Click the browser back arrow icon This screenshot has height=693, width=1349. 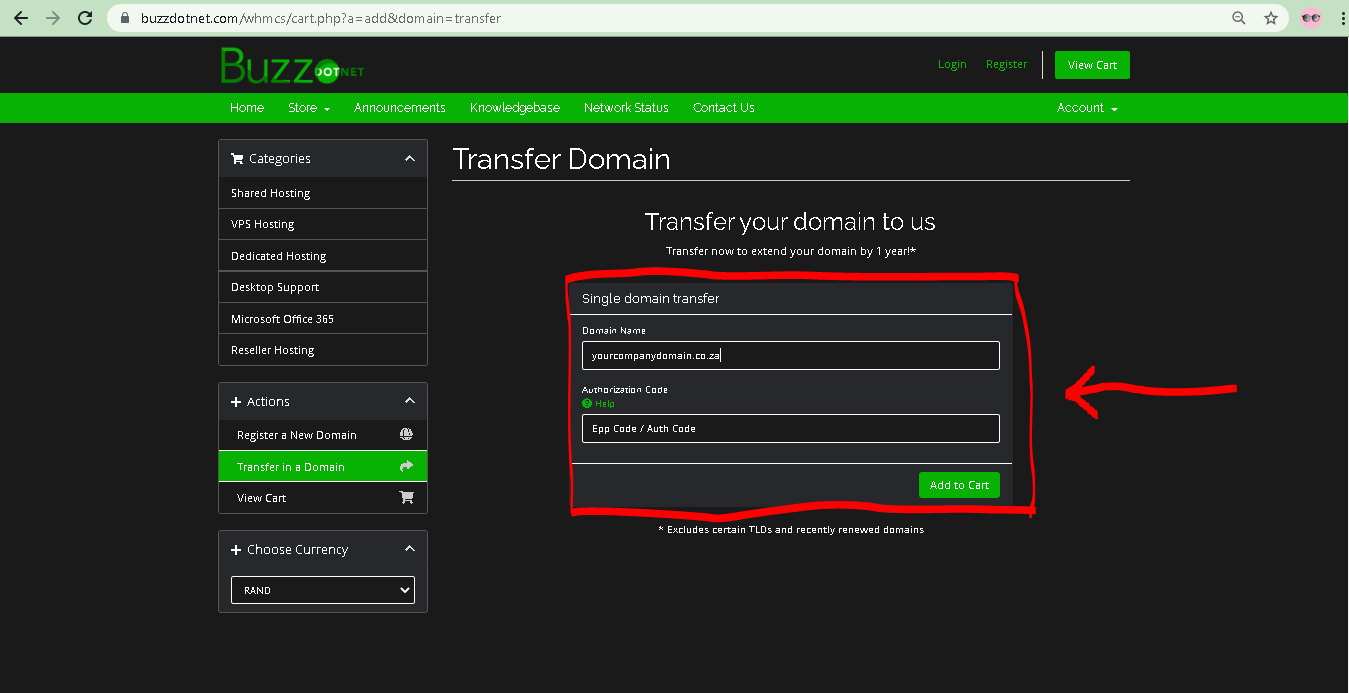tap(20, 18)
